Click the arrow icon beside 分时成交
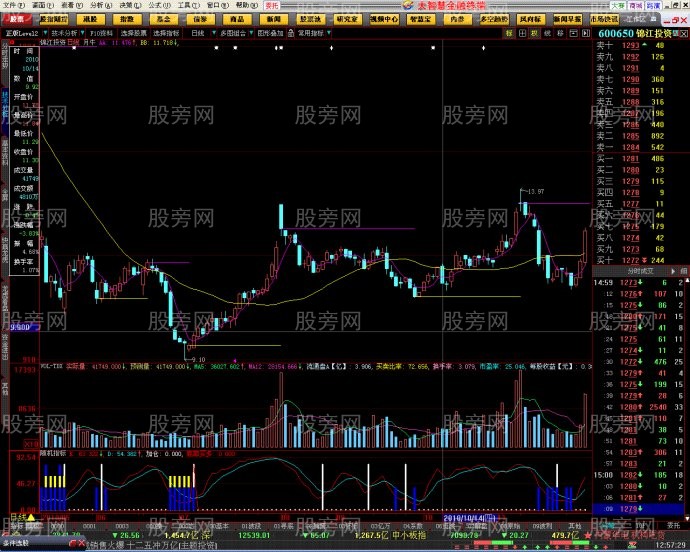Screen dimensions: 690x552 pyautogui.click(x=673, y=271)
